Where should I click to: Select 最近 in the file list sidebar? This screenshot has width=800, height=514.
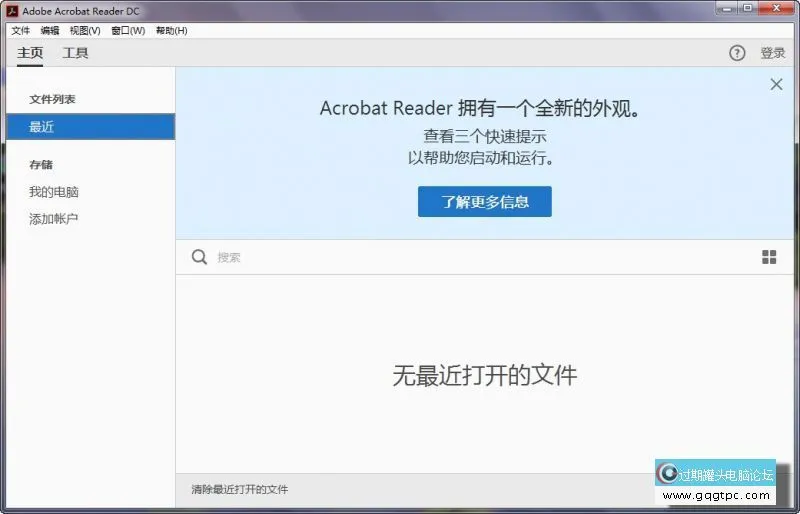point(87,127)
